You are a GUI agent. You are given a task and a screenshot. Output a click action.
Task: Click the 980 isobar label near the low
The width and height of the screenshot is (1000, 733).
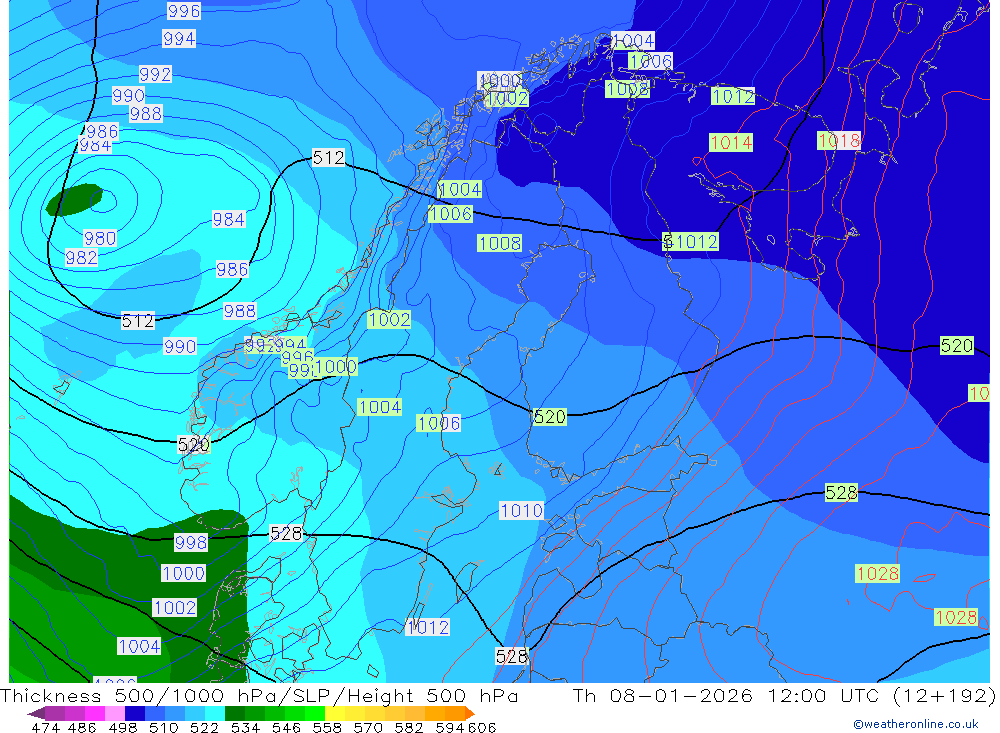[x=100, y=239]
